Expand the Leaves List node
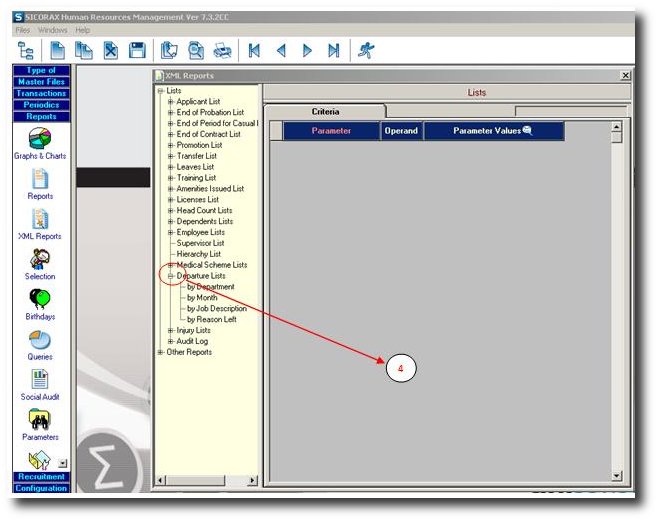 pos(171,167)
